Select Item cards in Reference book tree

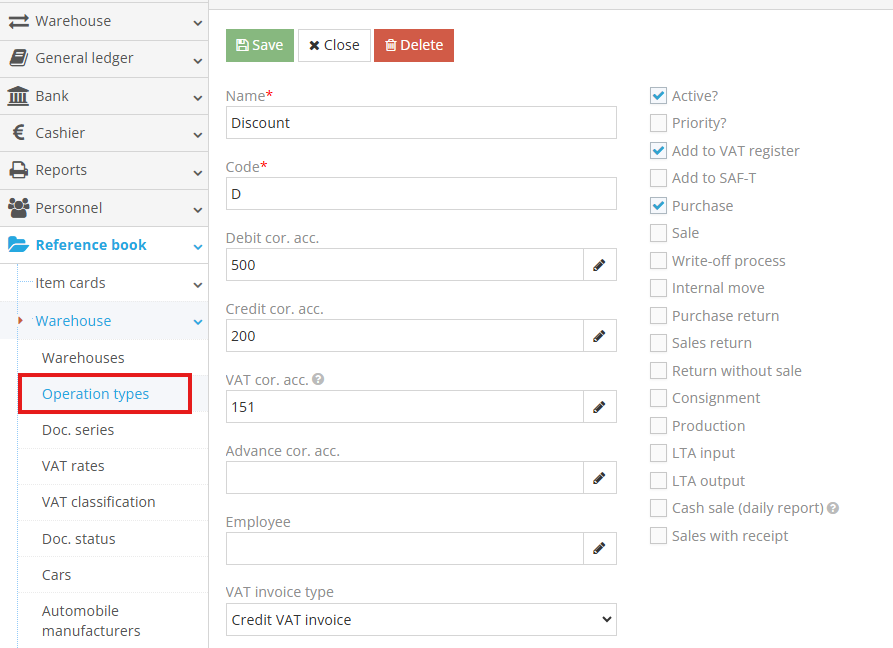pyautogui.click(x=70, y=283)
